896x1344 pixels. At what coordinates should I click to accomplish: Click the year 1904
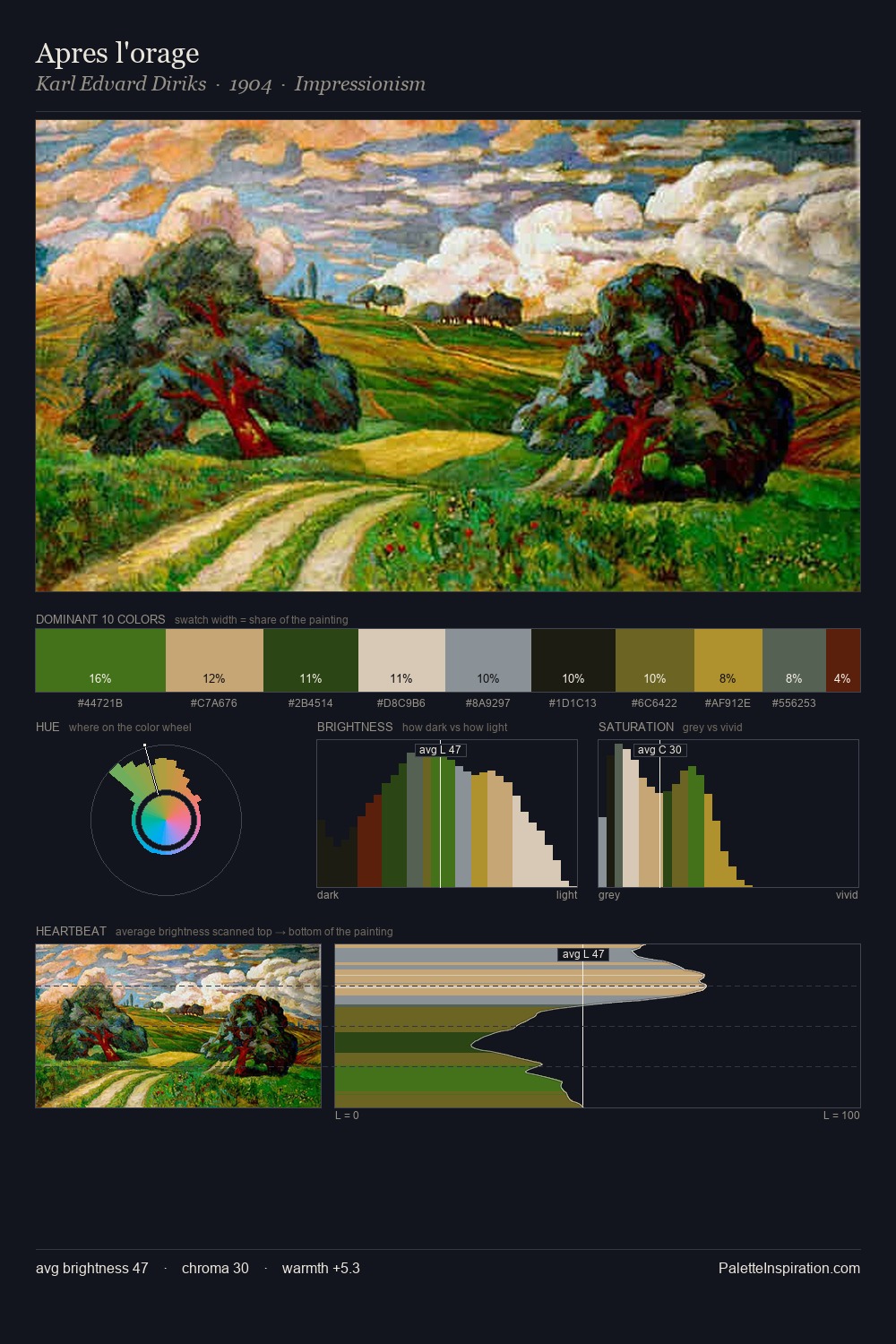pos(250,84)
